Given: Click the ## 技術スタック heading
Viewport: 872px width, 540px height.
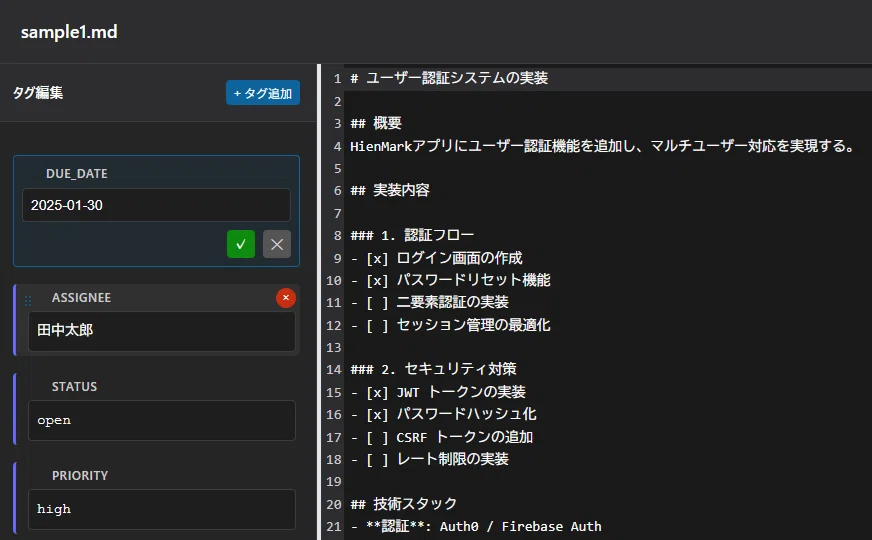Looking at the screenshot, I should 404,504.
